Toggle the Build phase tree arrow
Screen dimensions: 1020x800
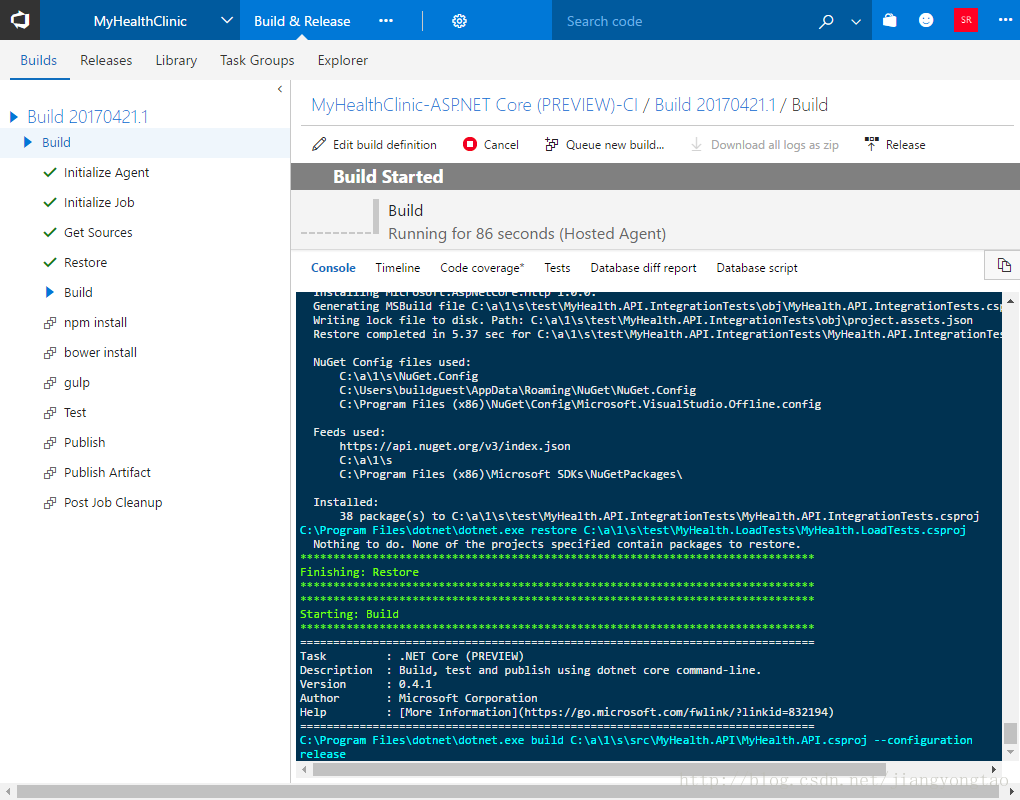27,142
